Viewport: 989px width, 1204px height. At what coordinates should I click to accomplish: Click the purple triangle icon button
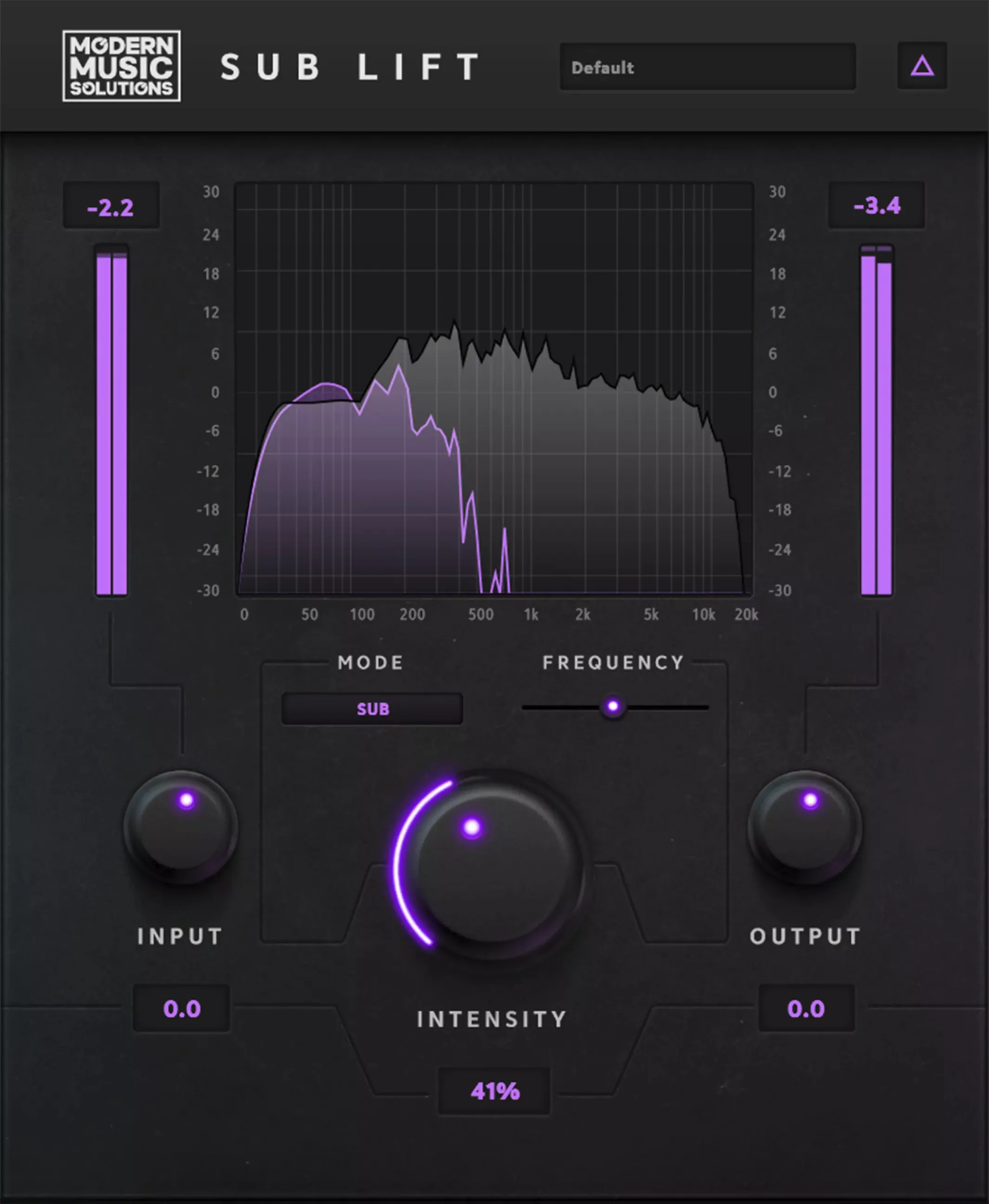pos(922,66)
